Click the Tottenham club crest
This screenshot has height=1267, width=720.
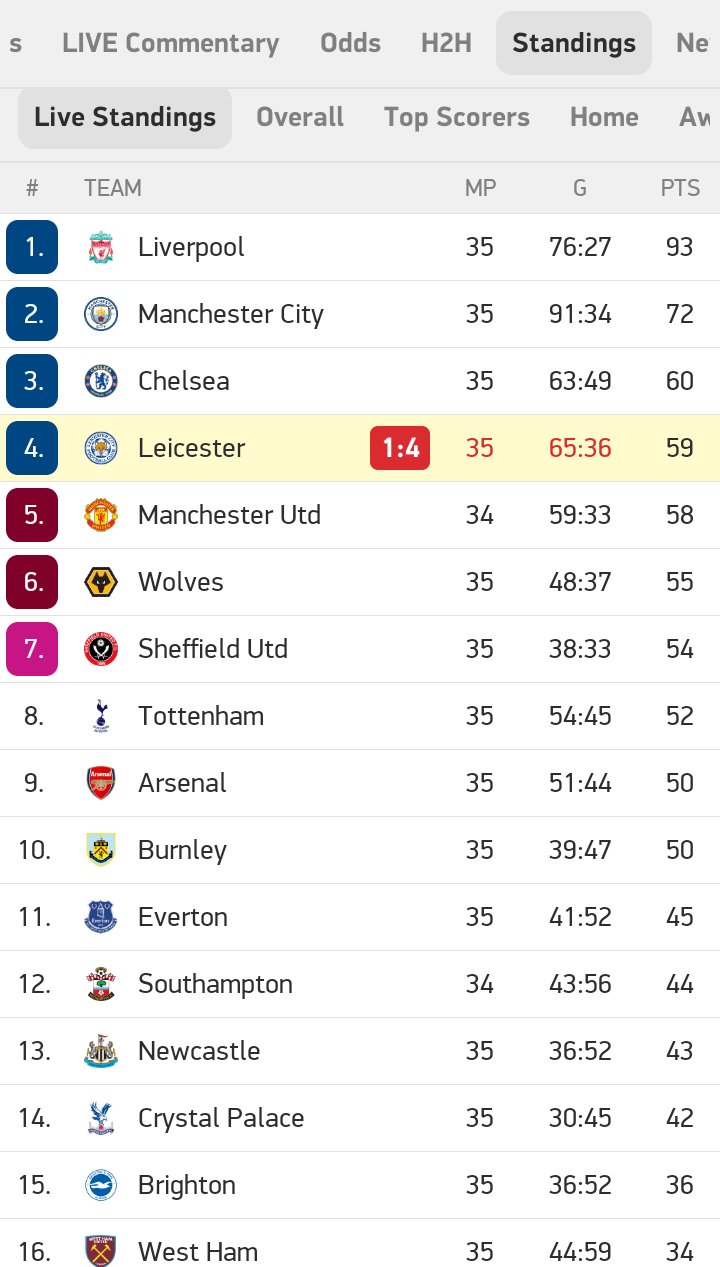(x=101, y=716)
